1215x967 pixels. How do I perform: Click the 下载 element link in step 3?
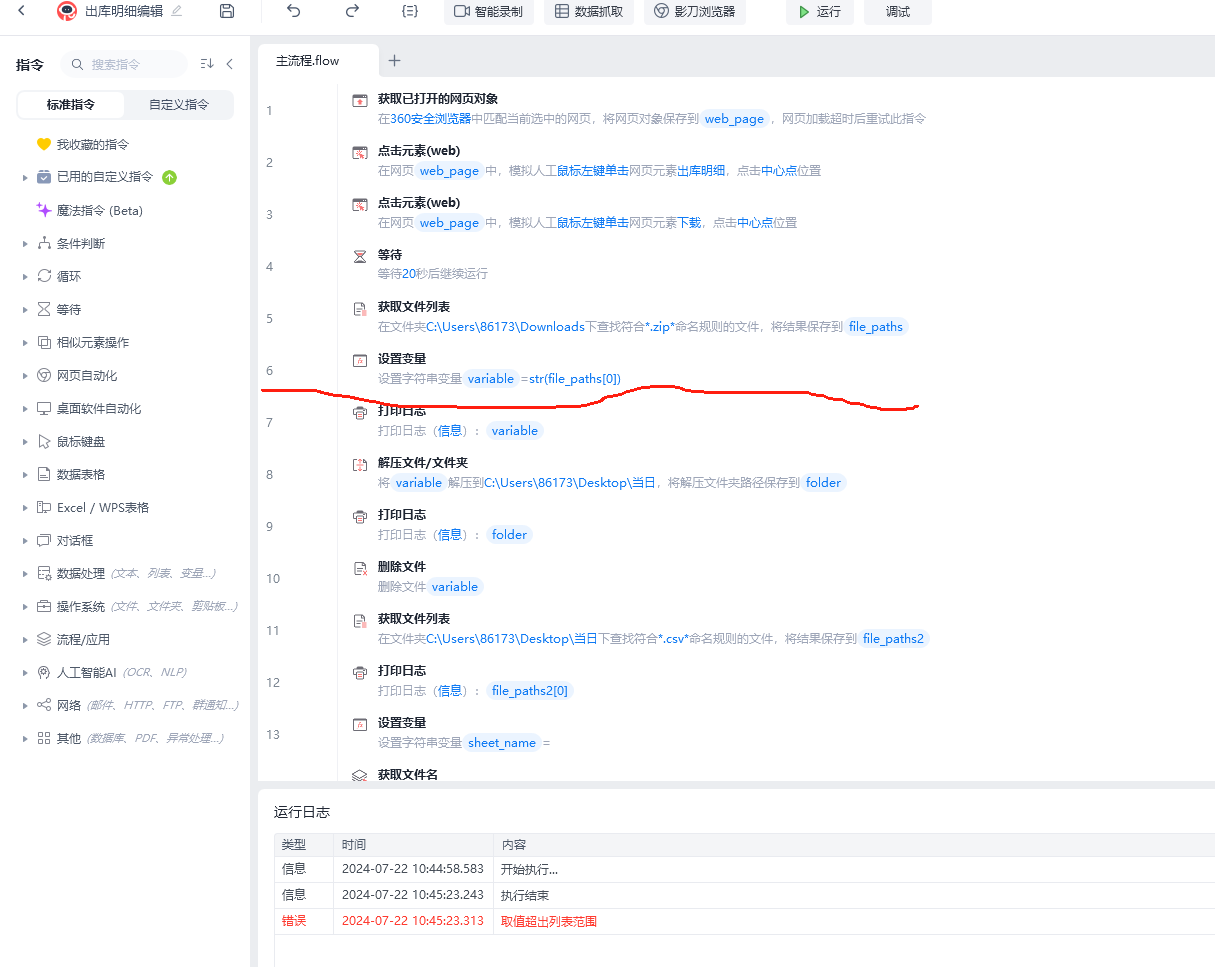(689, 223)
